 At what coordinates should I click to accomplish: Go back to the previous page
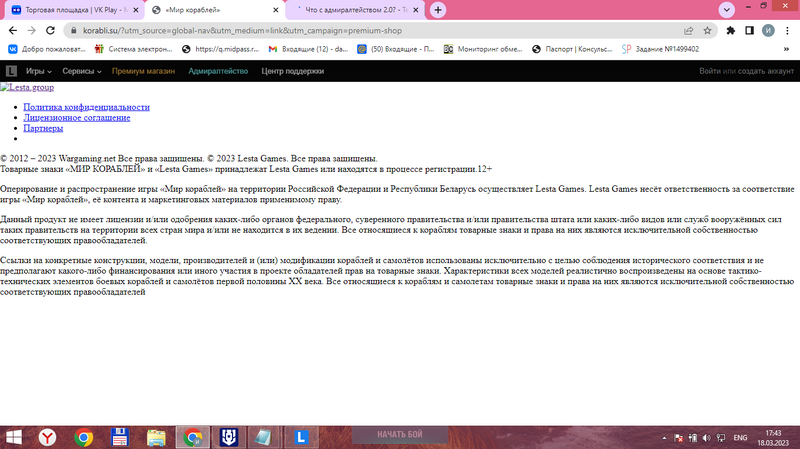click(13, 31)
